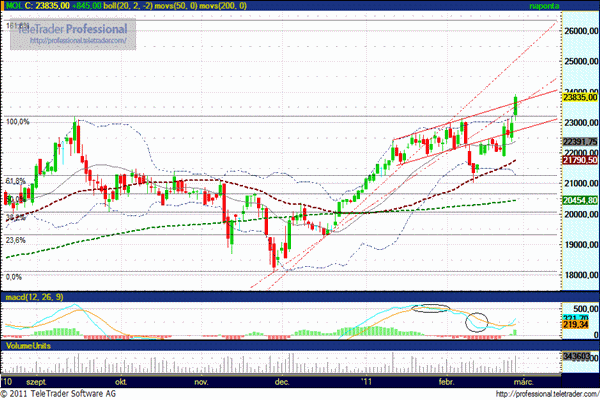
Task: Select the 61.8% Fibonacci level label
Action: tap(16, 181)
